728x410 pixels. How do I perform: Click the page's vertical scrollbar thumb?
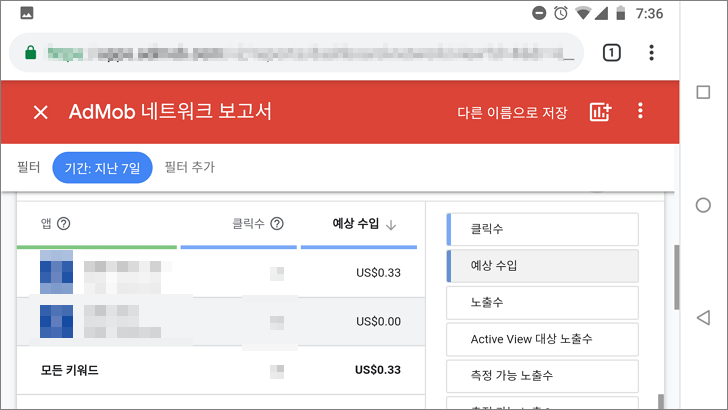[676, 277]
